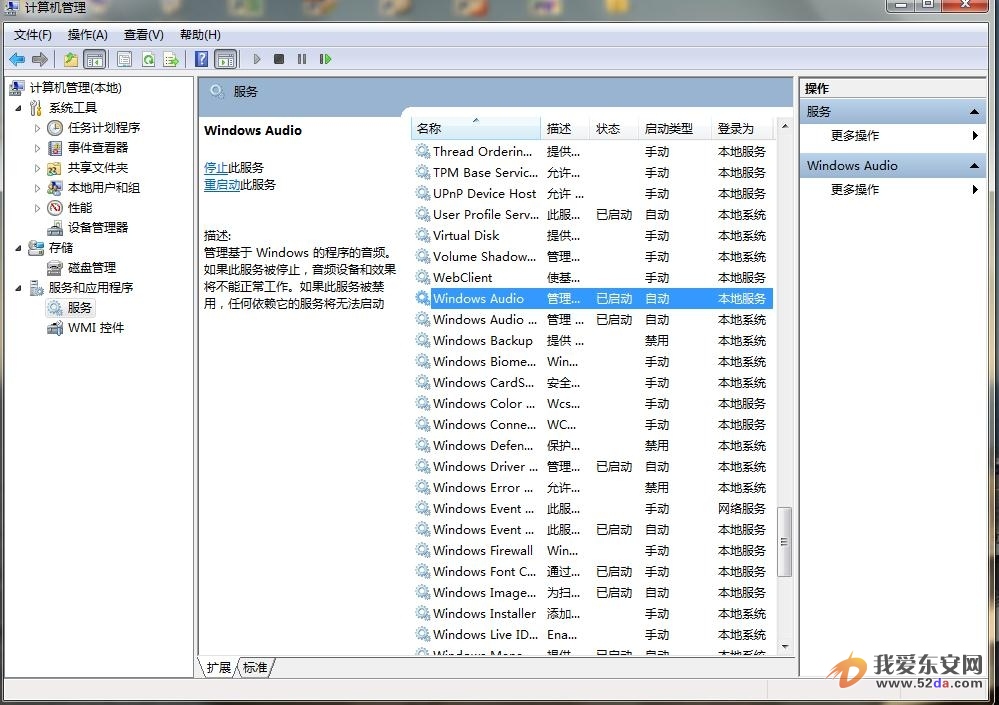
Task: Open 磁盘管理 in the tree
Action: [92, 267]
